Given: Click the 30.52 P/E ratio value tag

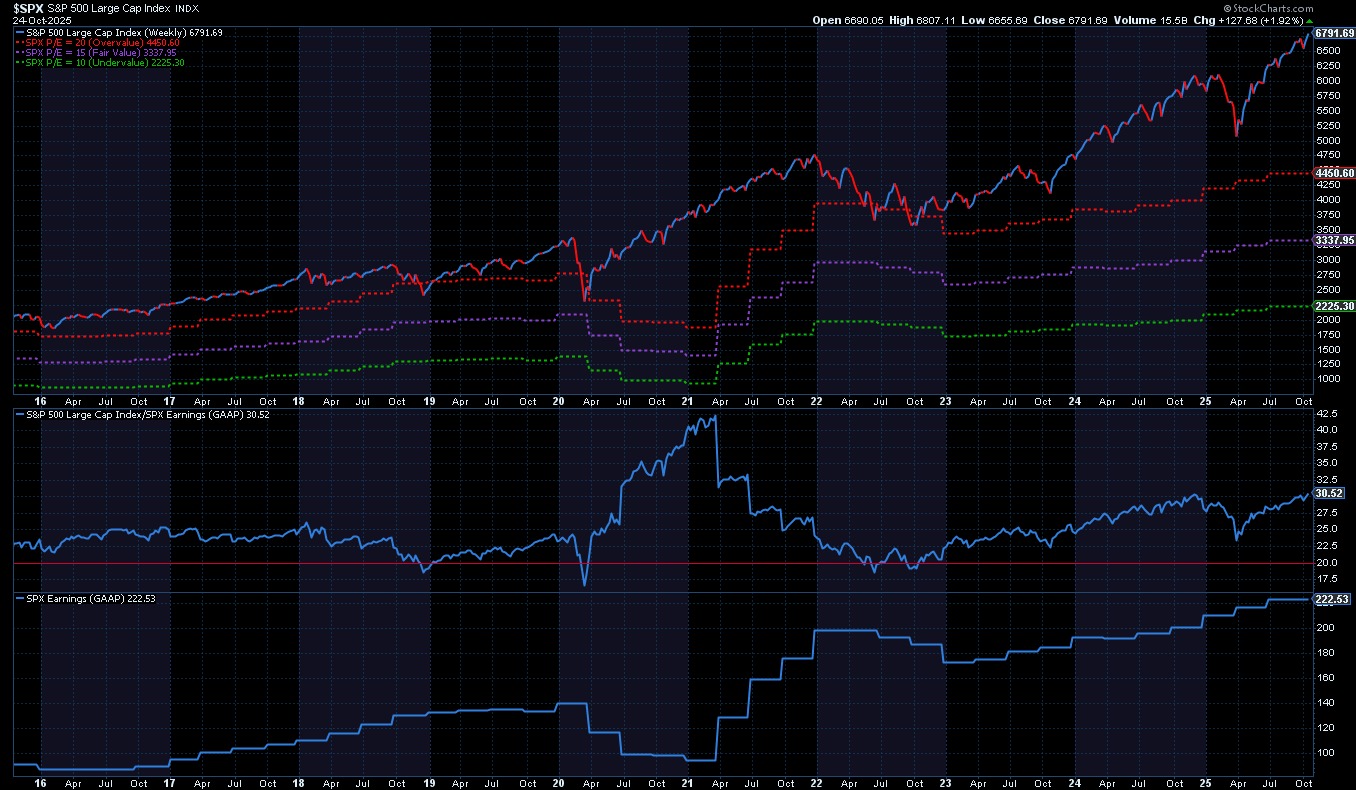Looking at the screenshot, I should tap(1328, 493).
